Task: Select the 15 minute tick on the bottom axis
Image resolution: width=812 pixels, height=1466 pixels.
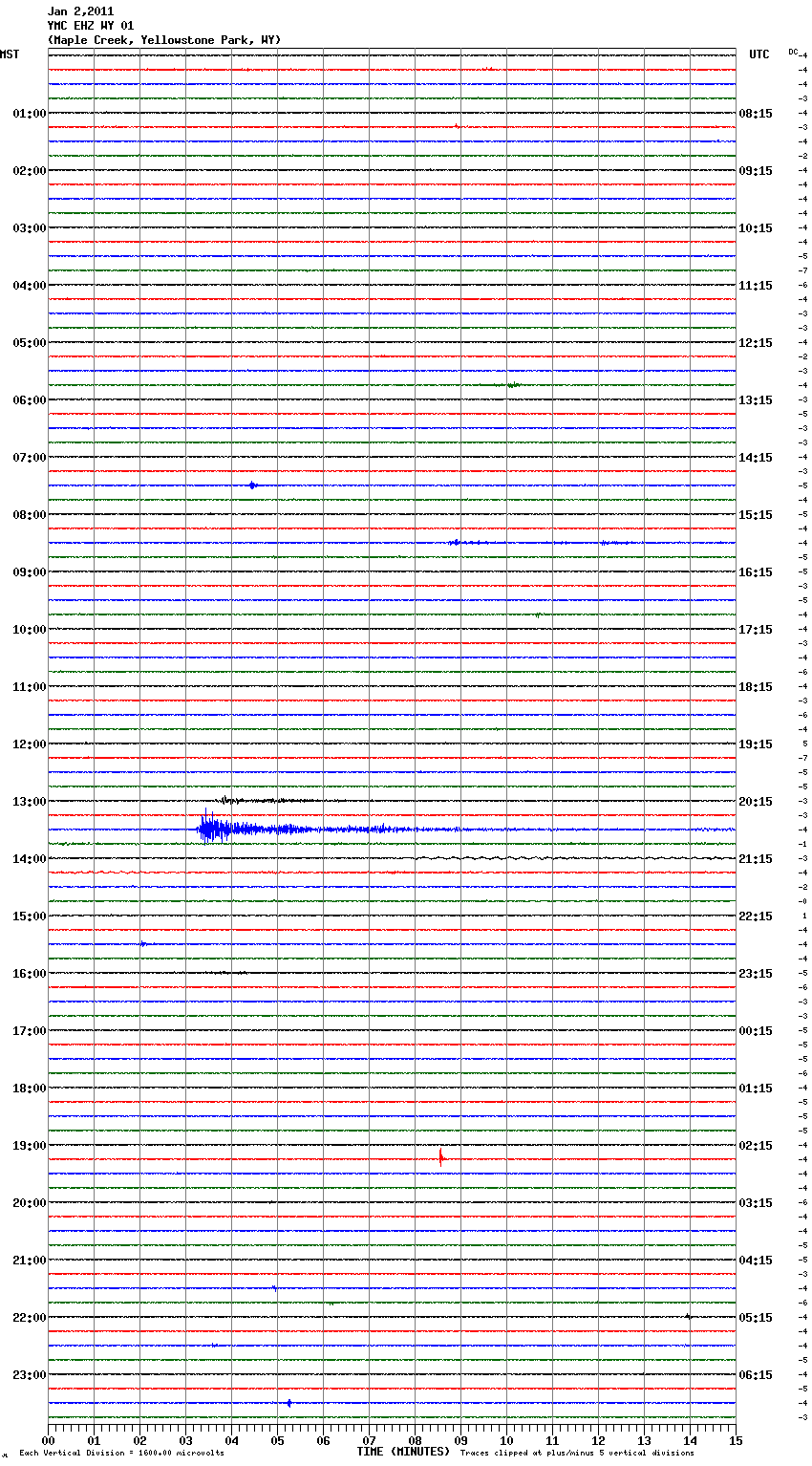Action: [x=736, y=1440]
